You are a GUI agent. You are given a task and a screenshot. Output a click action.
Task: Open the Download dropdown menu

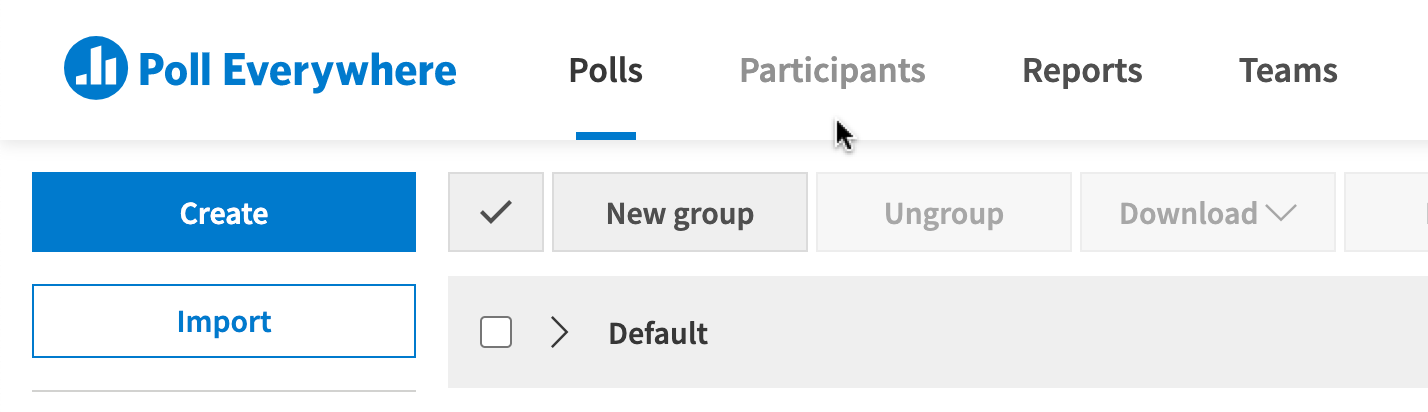tap(1208, 212)
